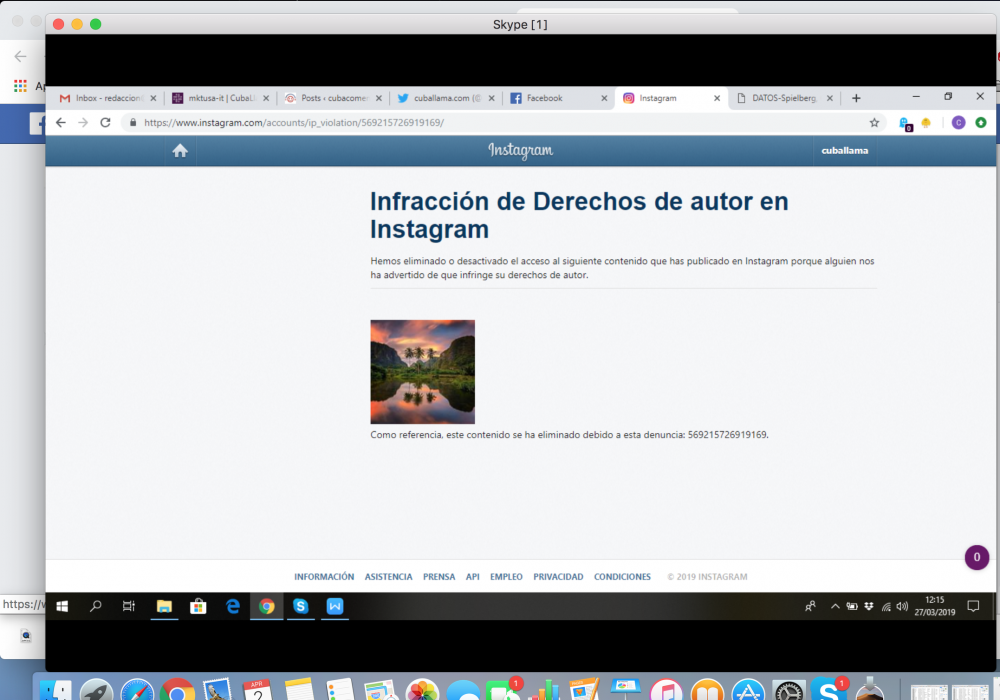
Task: Close the Instagram browser tab
Action: [716, 98]
